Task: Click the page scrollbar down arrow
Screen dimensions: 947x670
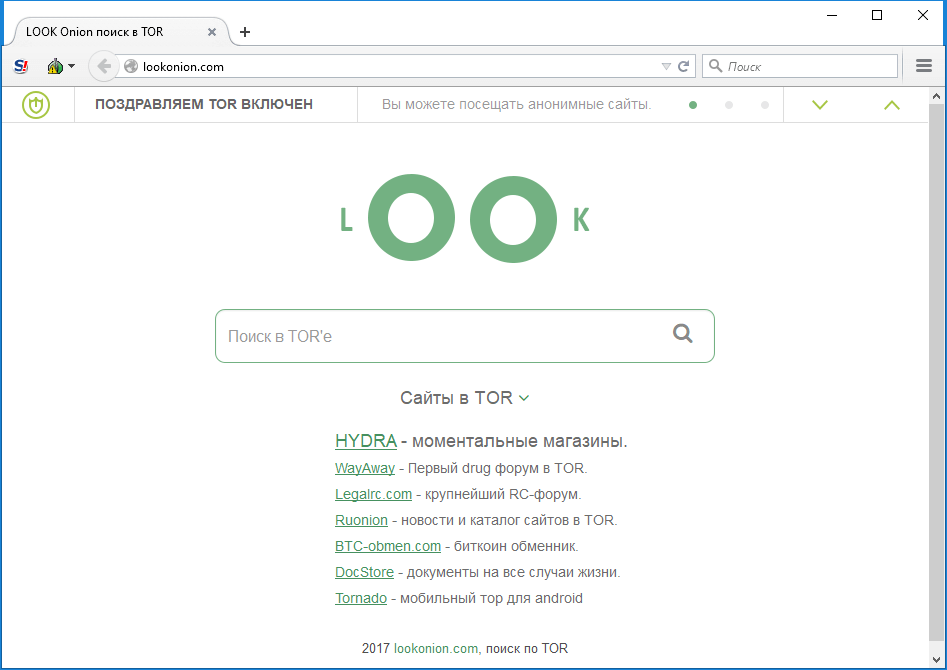Action: (x=937, y=659)
